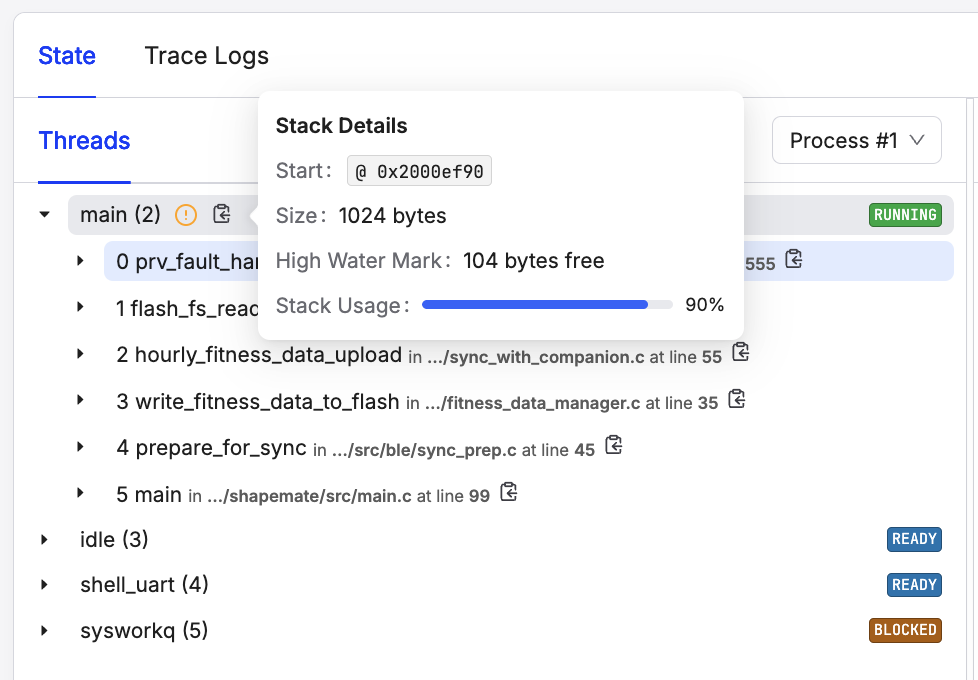Expand frame 5 main details
978x680 pixels.
coord(81,494)
